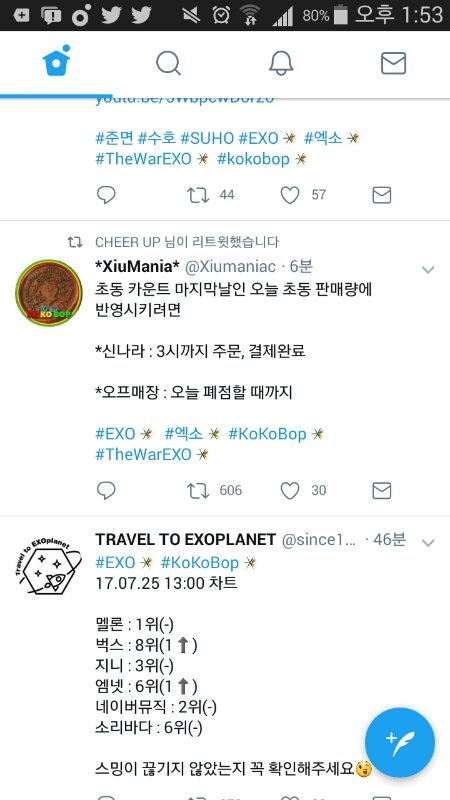Send the SUHO tweet via message icon
The width and height of the screenshot is (450, 800).
point(382,195)
